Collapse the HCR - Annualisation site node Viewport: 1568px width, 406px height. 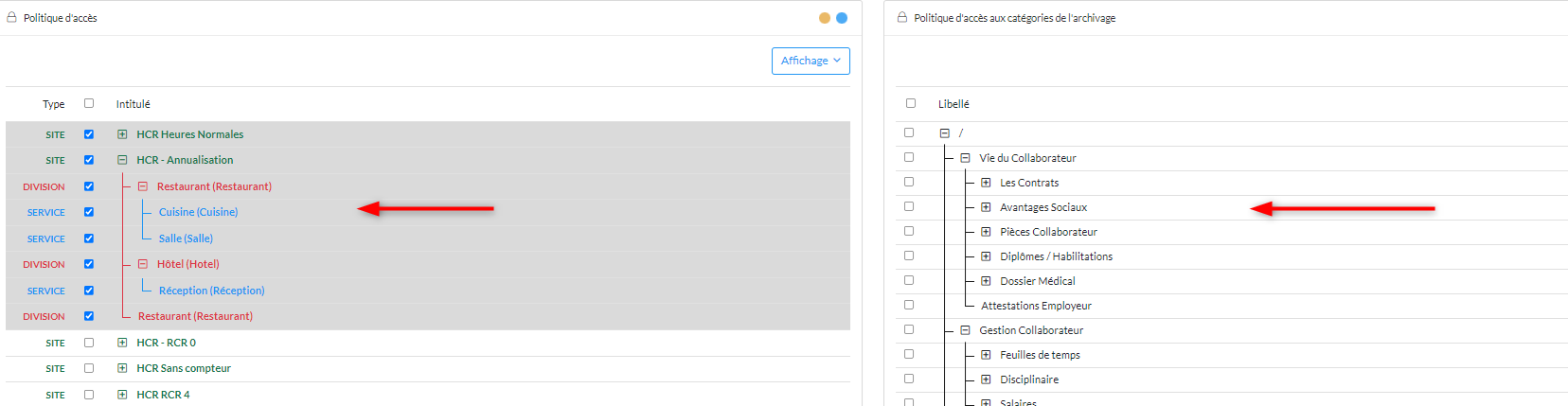[x=122, y=160]
